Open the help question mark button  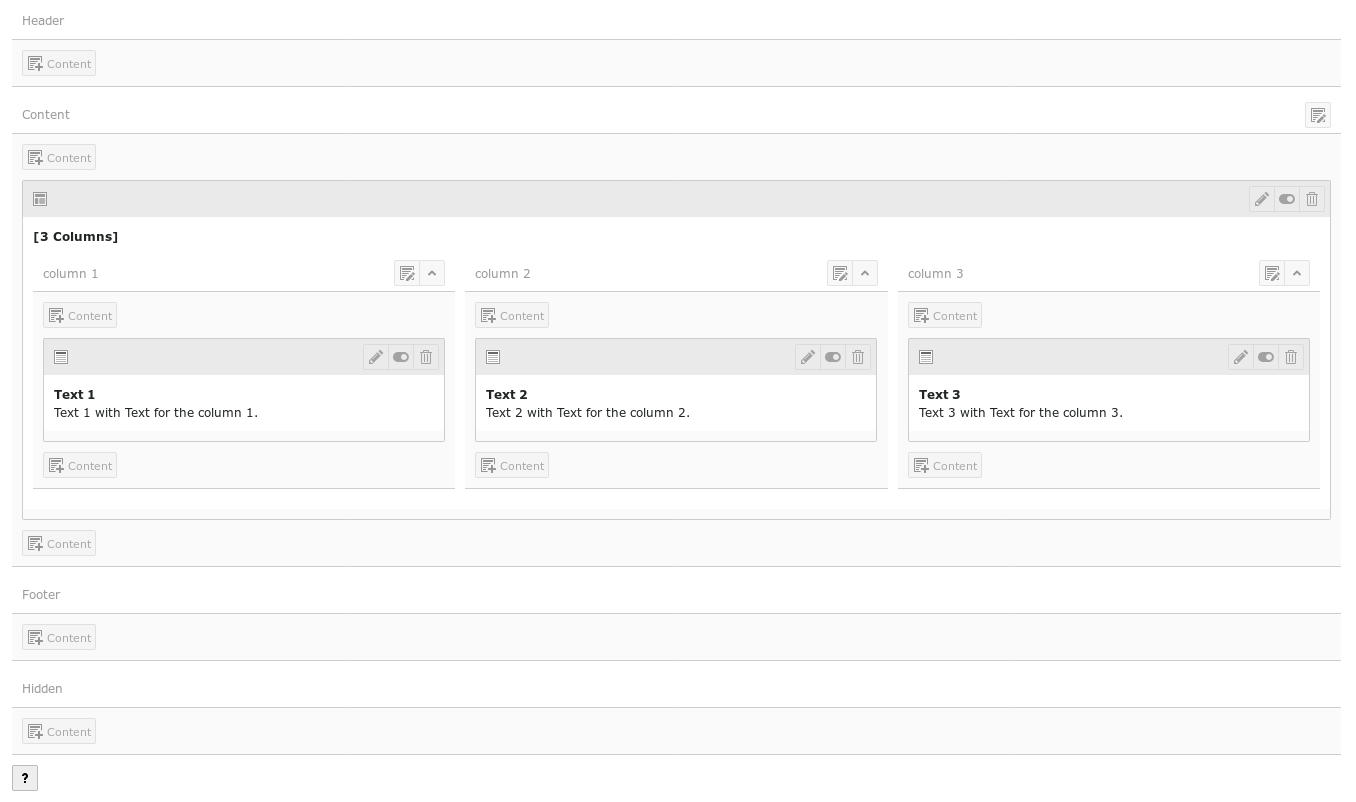pos(25,778)
